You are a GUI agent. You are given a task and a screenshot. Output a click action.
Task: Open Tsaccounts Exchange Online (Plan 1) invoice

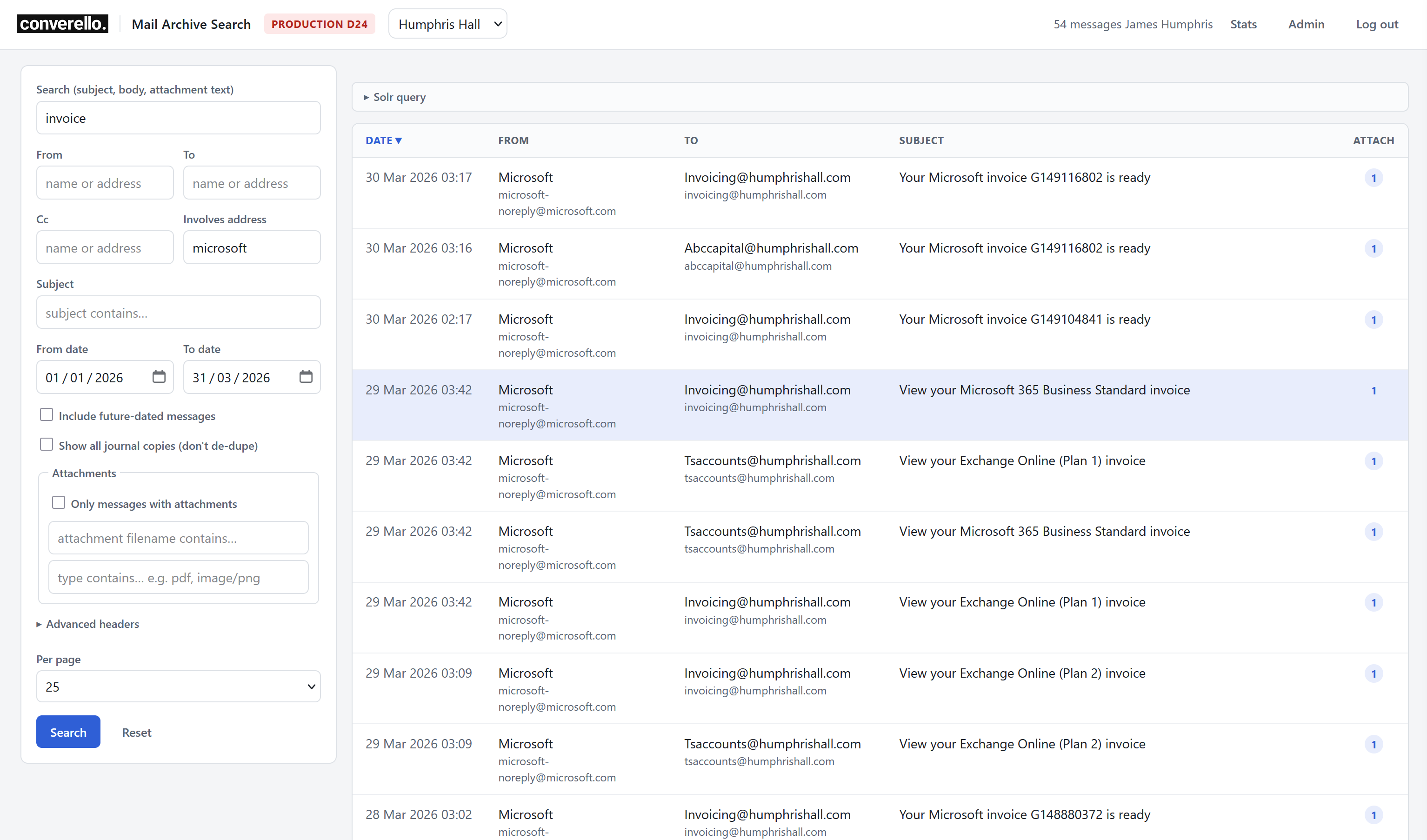880,476
